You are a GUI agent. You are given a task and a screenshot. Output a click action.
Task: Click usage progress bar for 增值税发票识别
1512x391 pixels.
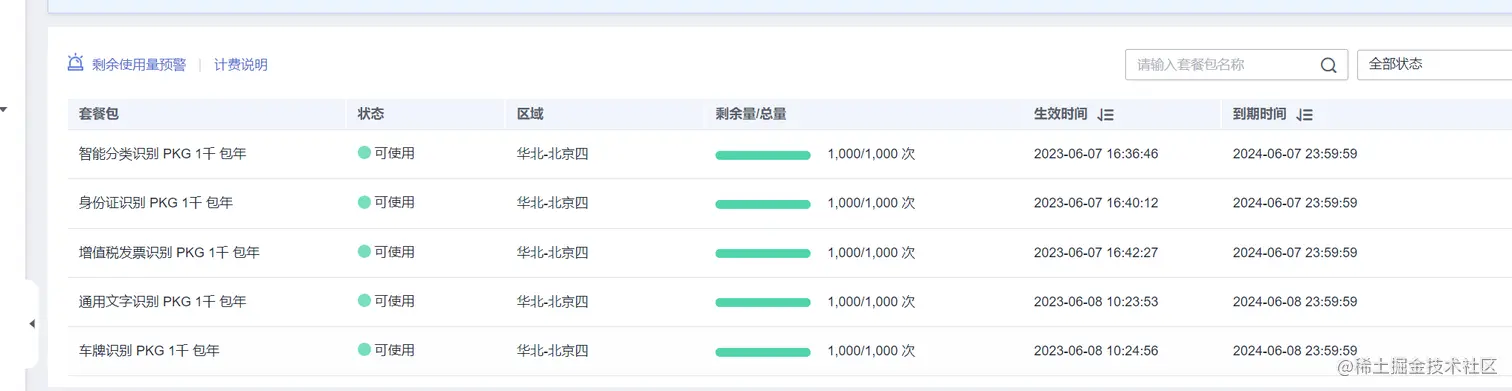tap(763, 253)
